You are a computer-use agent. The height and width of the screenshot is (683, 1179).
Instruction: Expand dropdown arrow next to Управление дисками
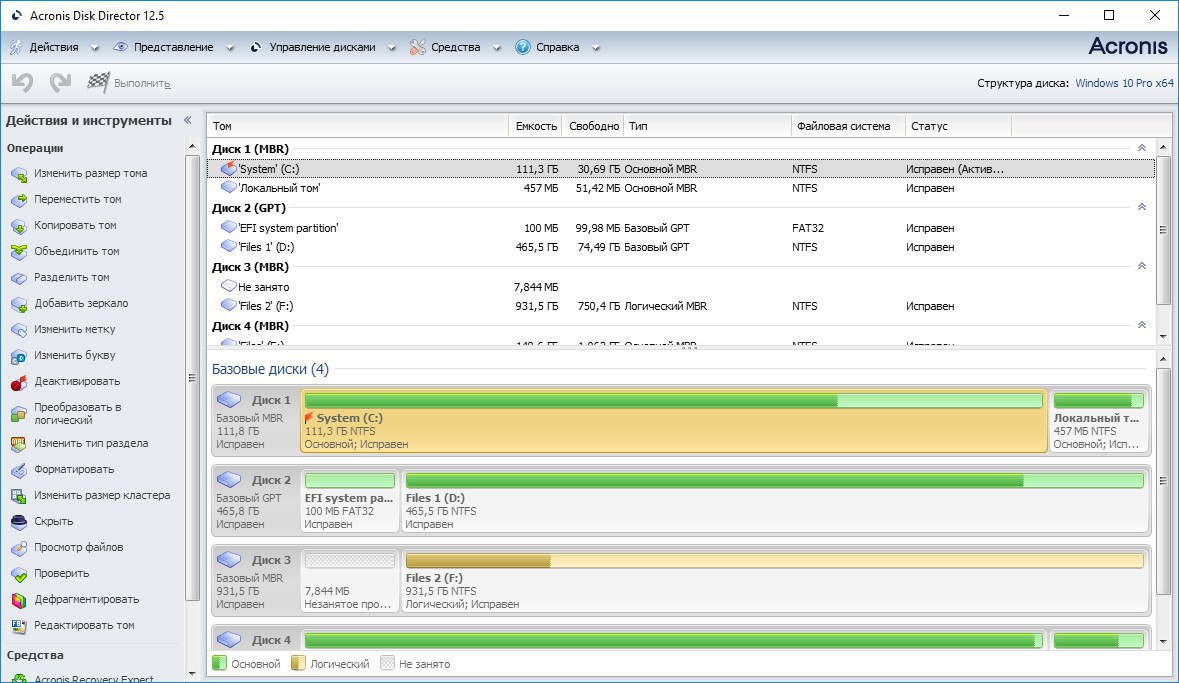(392, 48)
